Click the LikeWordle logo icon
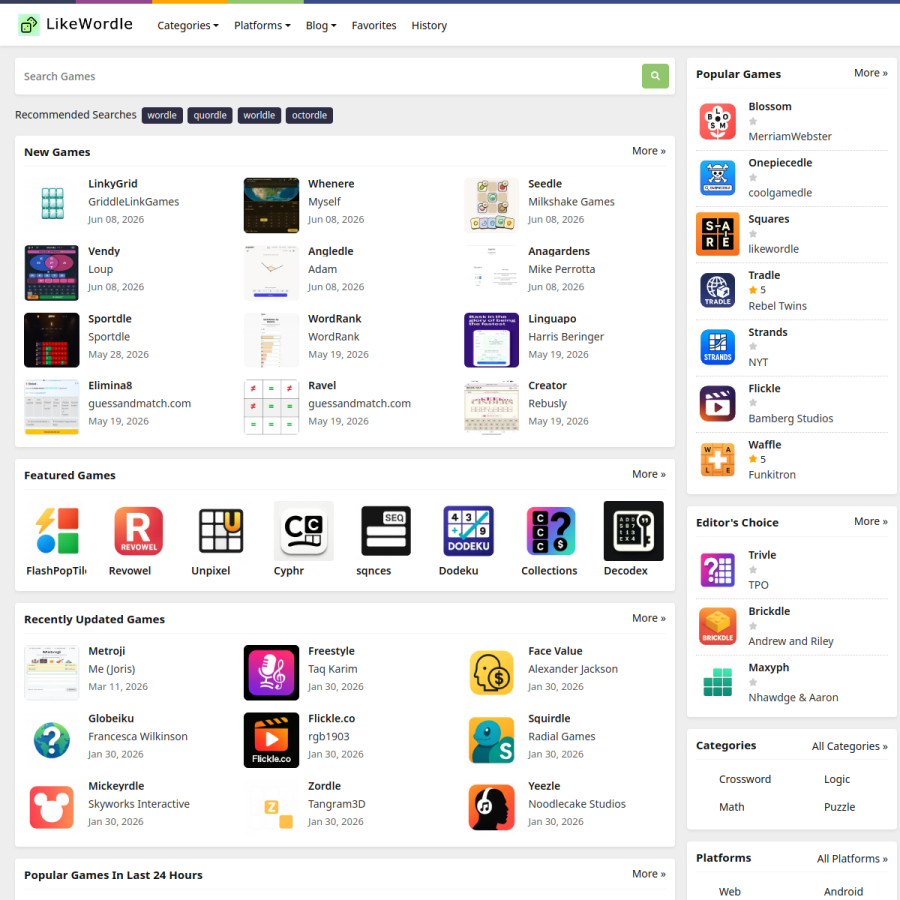The height and width of the screenshot is (900, 900). click(29, 25)
